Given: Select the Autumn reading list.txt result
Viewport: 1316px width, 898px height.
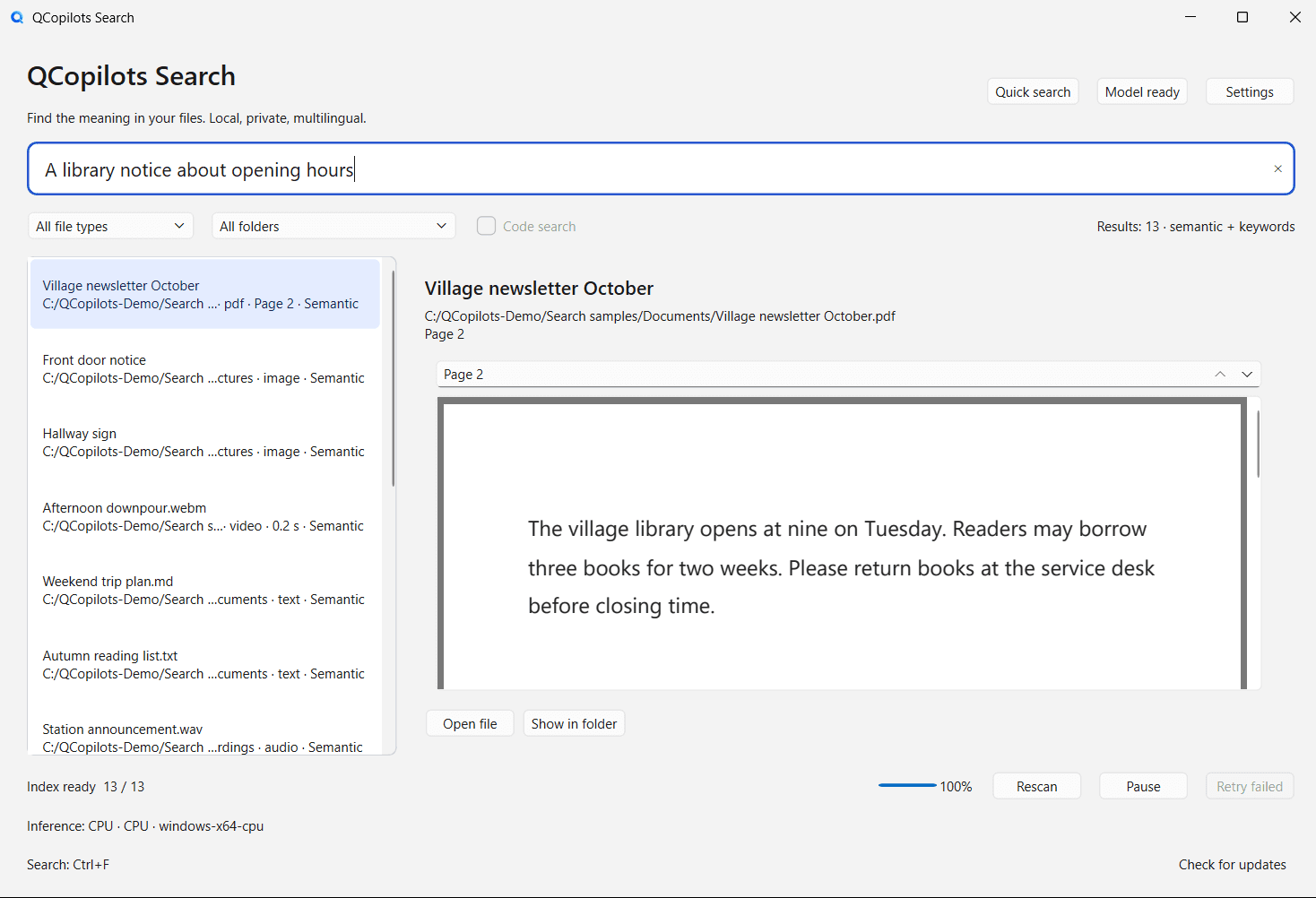Looking at the screenshot, I should pos(205,664).
